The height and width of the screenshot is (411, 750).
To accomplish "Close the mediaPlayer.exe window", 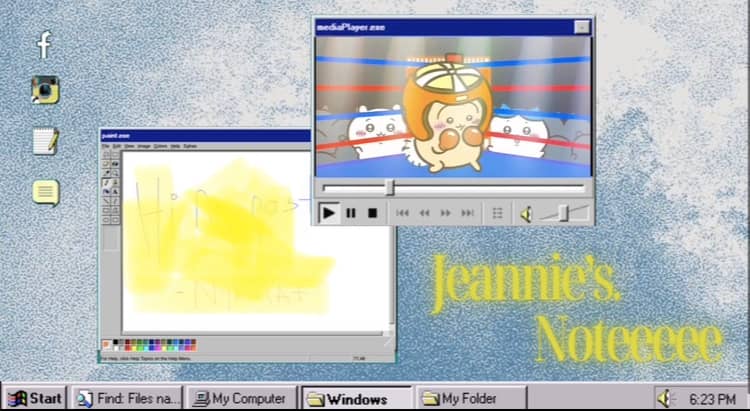I will coord(582,27).
